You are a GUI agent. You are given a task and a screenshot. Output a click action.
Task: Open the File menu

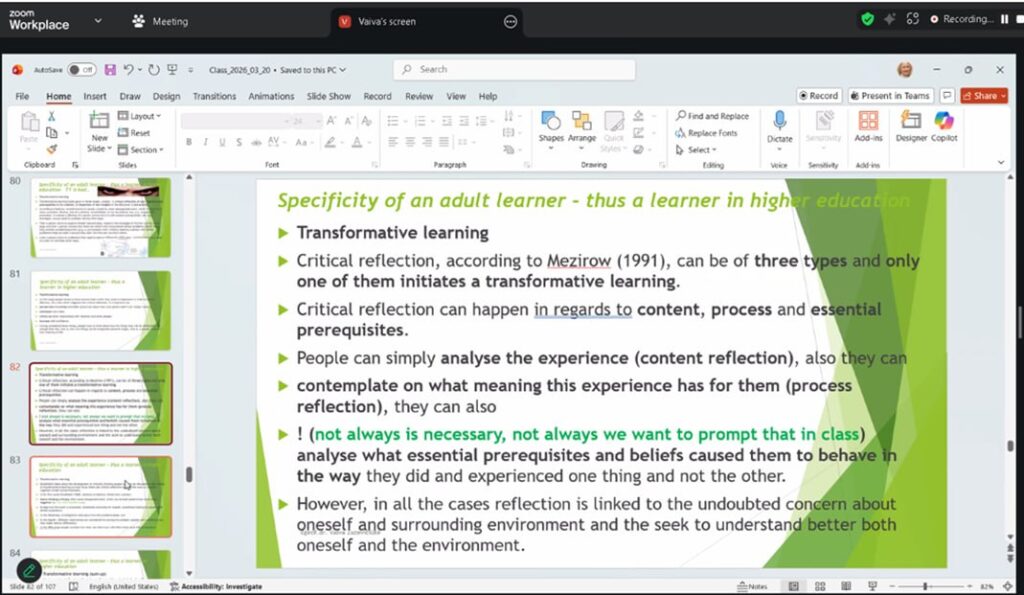(x=22, y=96)
